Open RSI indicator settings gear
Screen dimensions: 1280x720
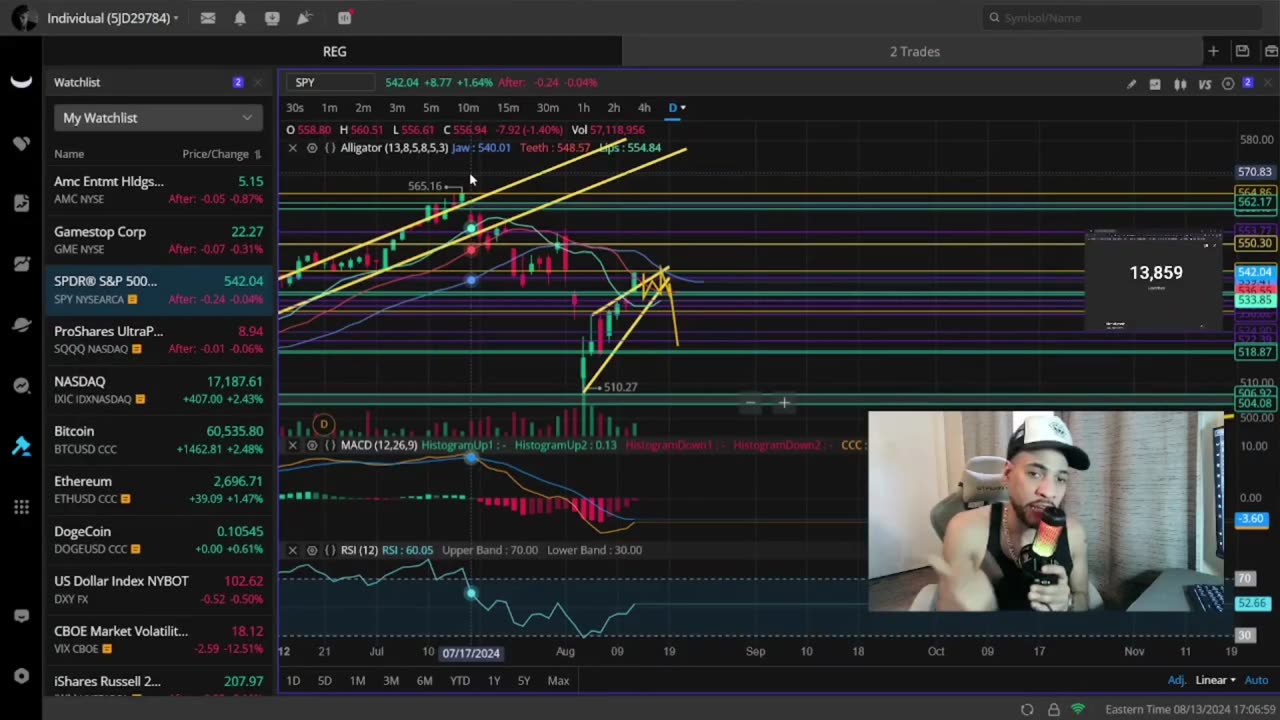pos(312,550)
